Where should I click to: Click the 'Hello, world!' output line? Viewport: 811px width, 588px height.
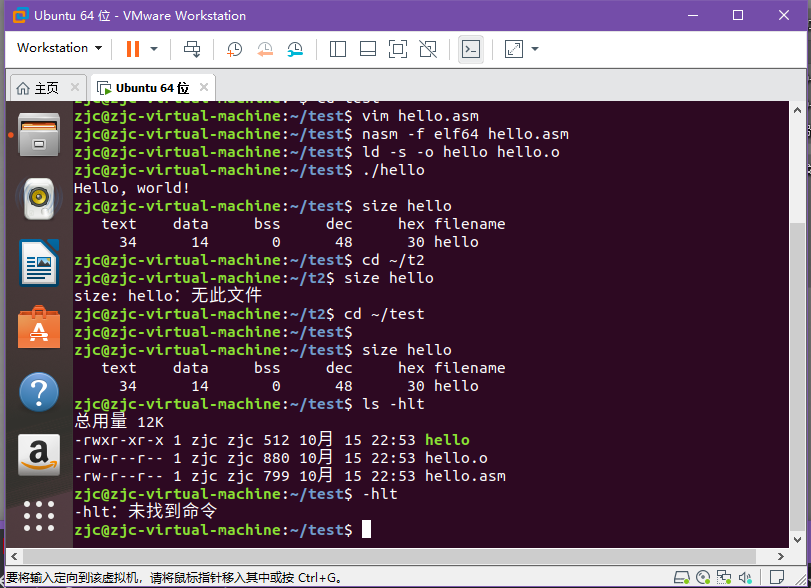[x=132, y=188]
